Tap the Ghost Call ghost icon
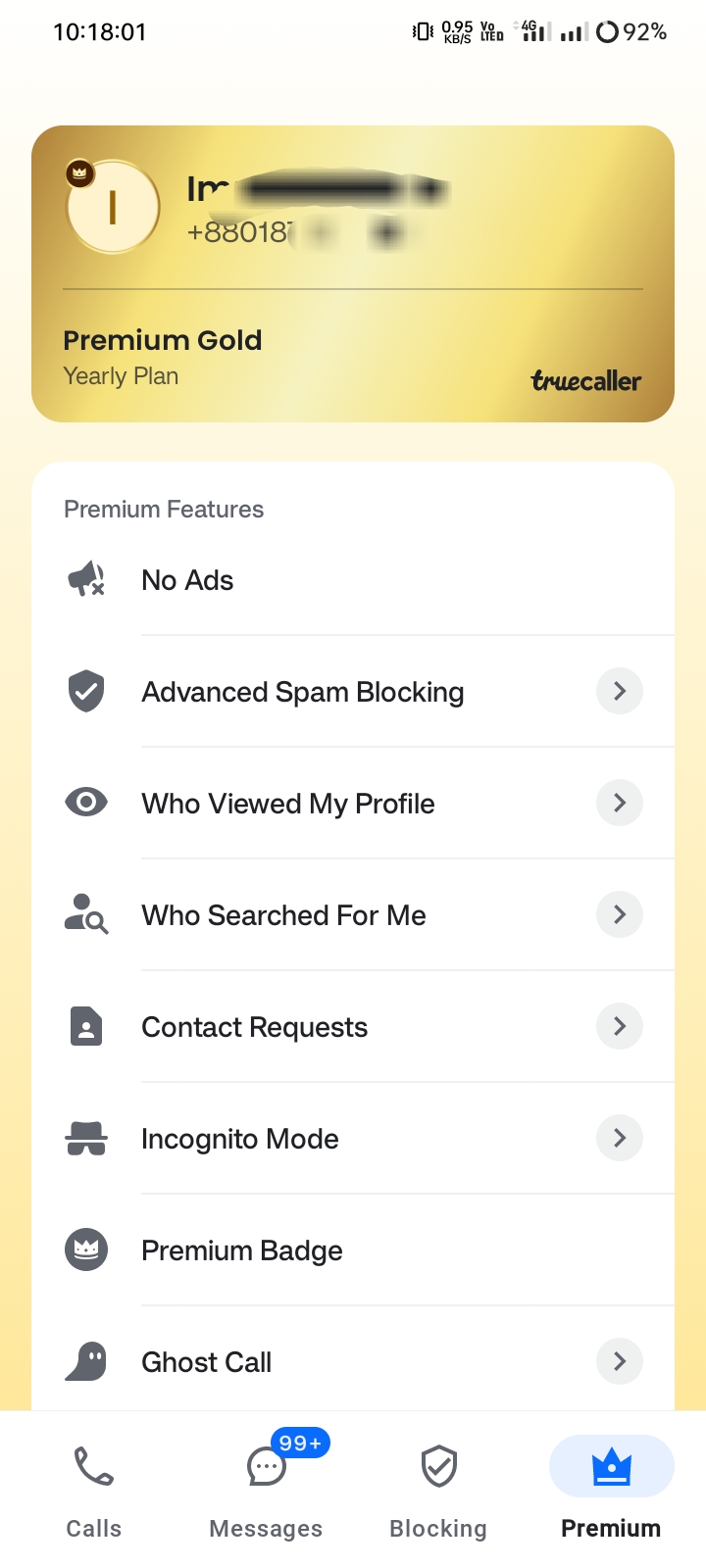This screenshot has height=1568, width=706. pyautogui.click(x=86, y=1361)
